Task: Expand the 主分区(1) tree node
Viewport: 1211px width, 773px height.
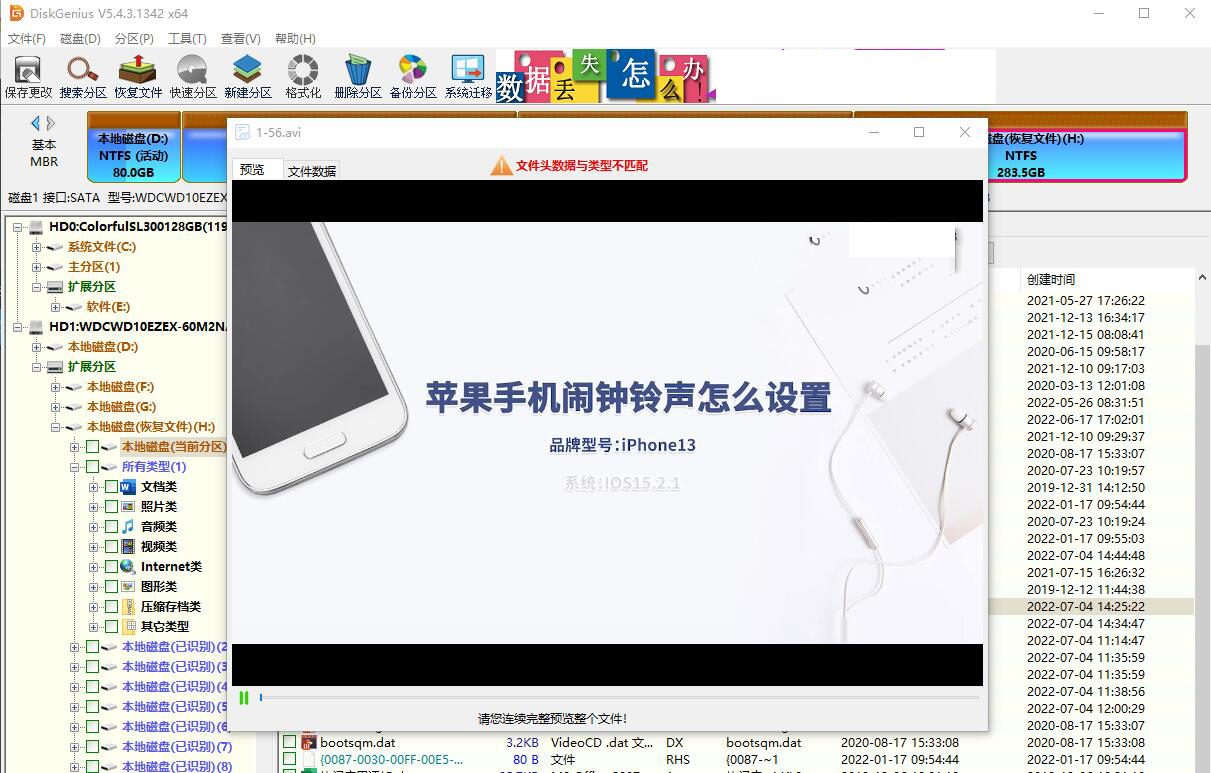Action: (37, 267)
